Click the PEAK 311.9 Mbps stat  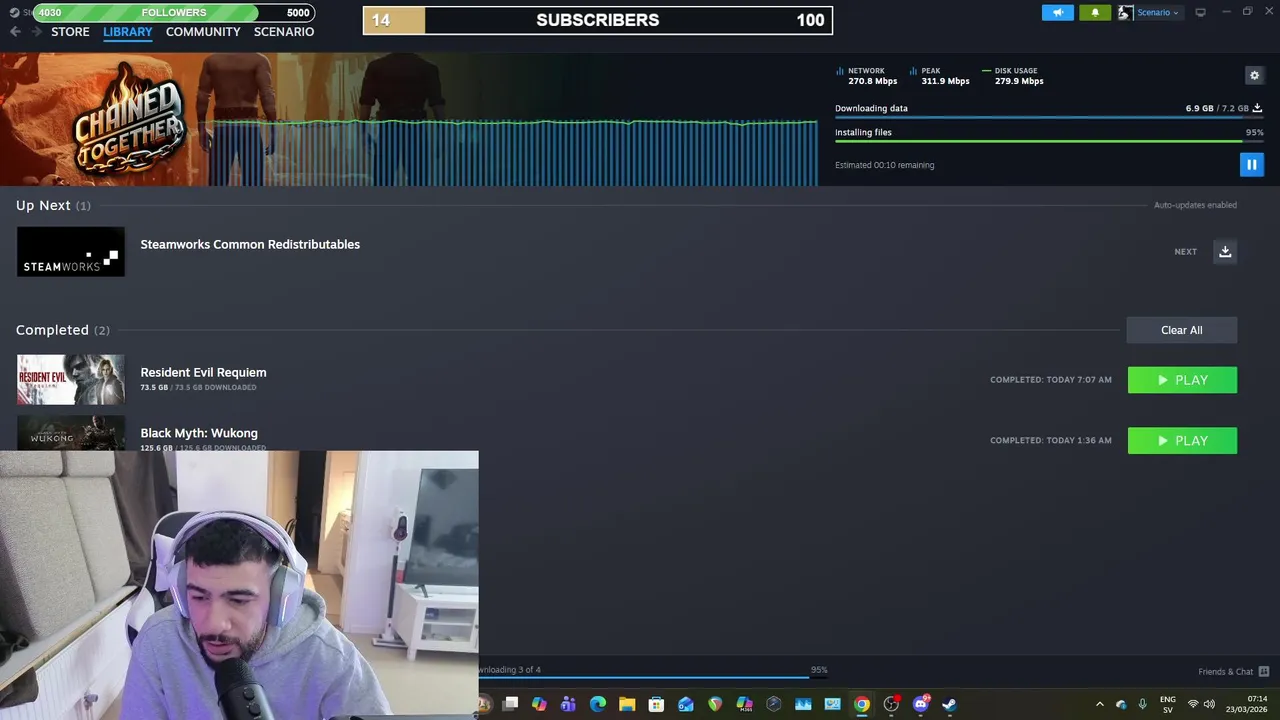(940, 76)
